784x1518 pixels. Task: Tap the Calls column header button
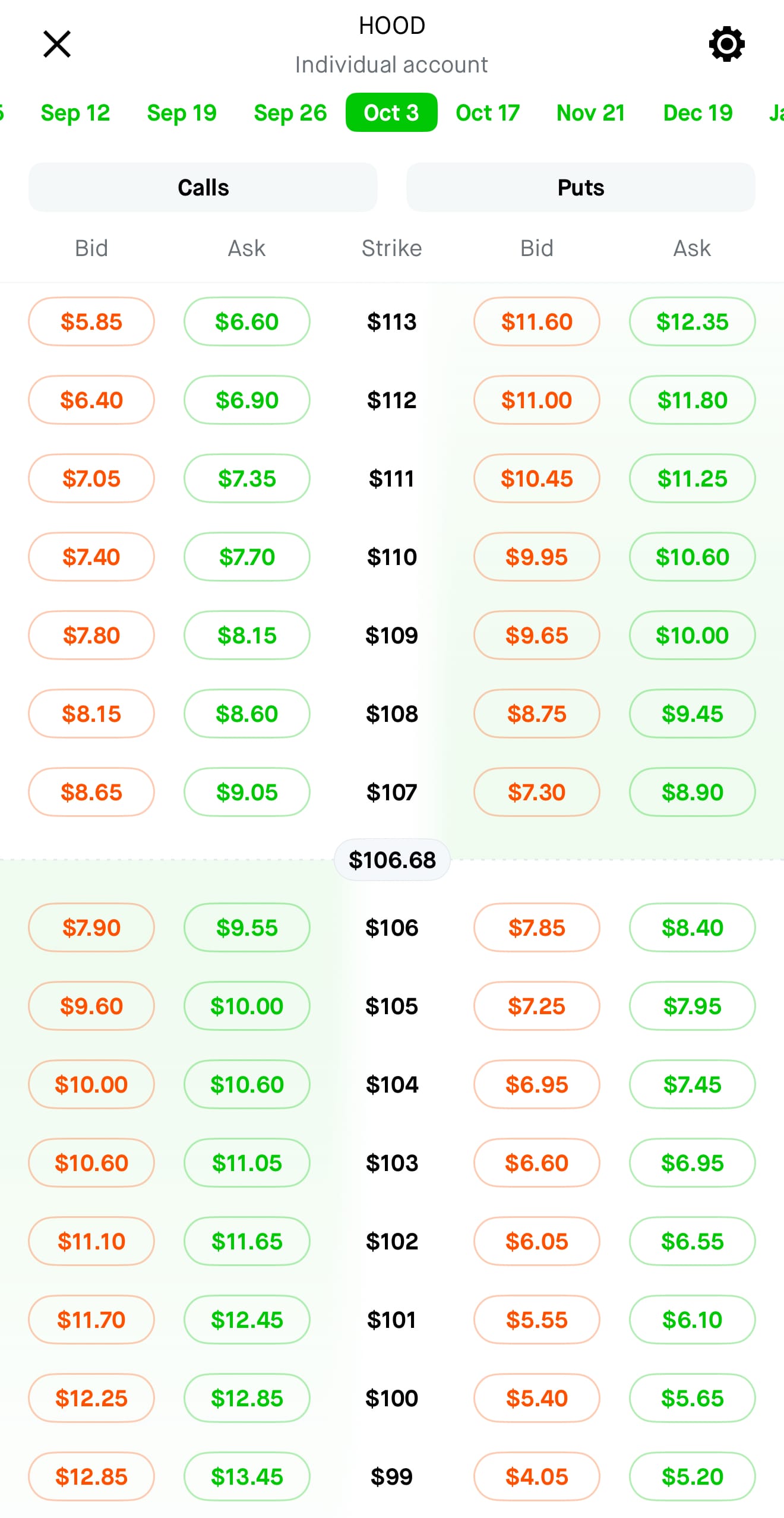[x=203, y=187]
